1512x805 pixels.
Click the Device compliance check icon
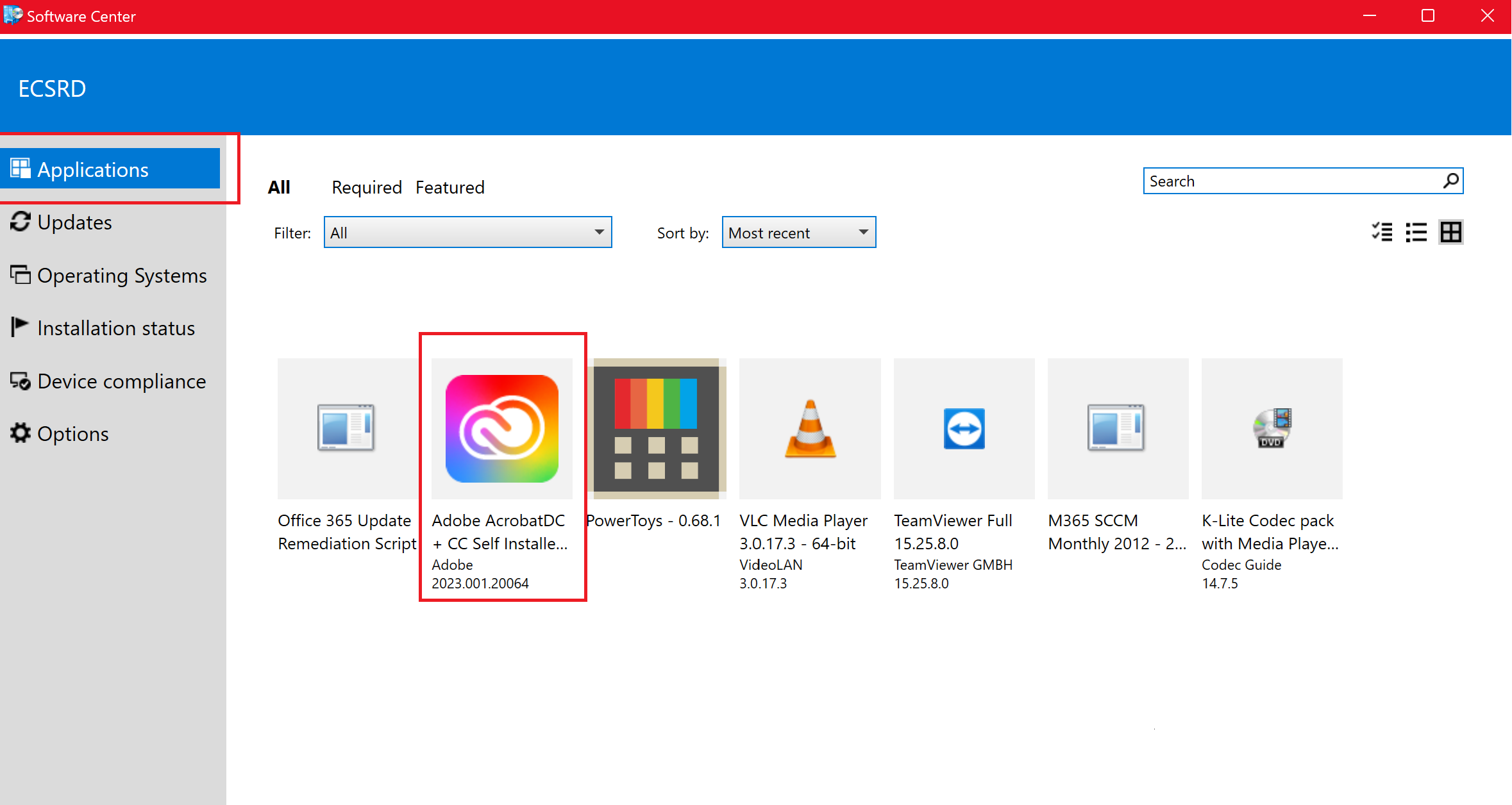coord(21,381)
